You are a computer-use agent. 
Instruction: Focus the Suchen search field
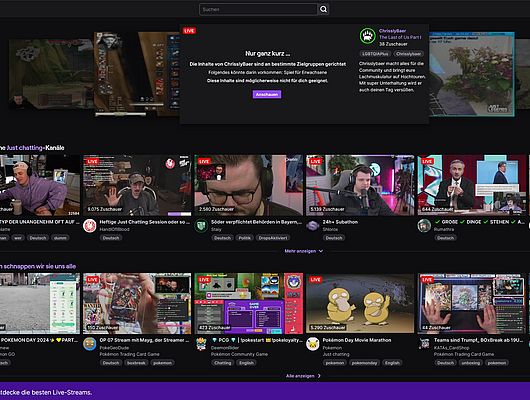click(x=258, y=9)
